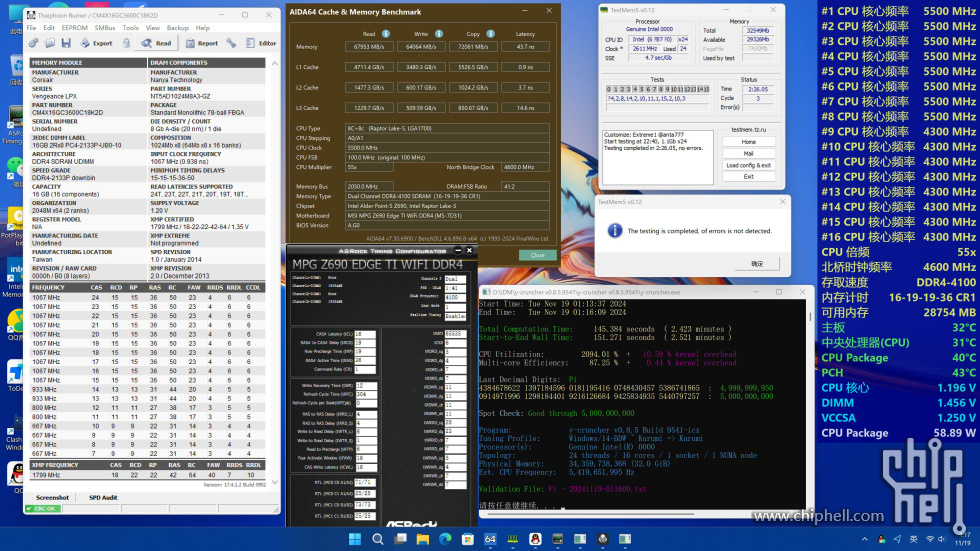Image resolution: width=980 pixels, height=551 pixels.
Task: Open the Tools menu in Thaiphoon Burner
Action: point(131,28)
